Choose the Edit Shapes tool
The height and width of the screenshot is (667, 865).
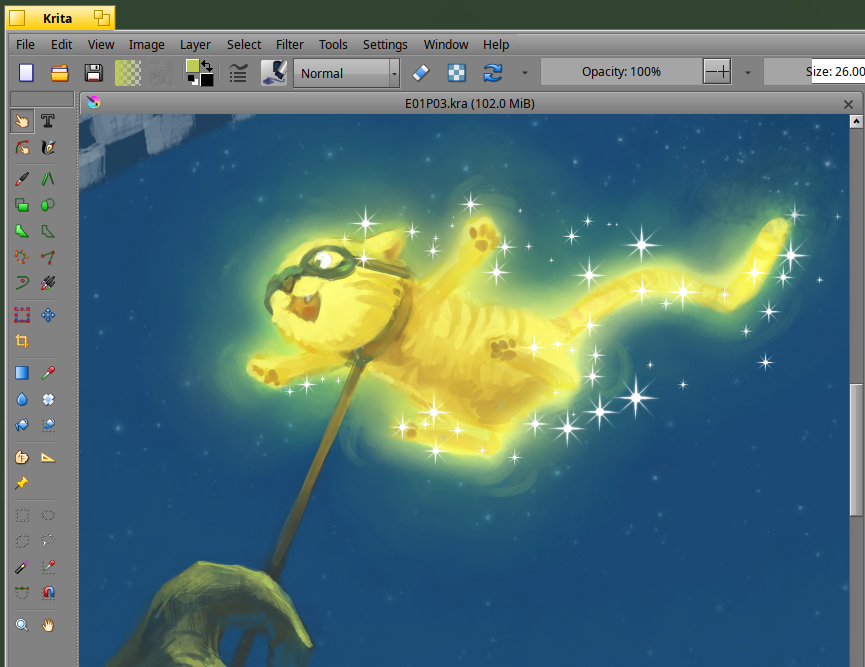coord(22,147)
